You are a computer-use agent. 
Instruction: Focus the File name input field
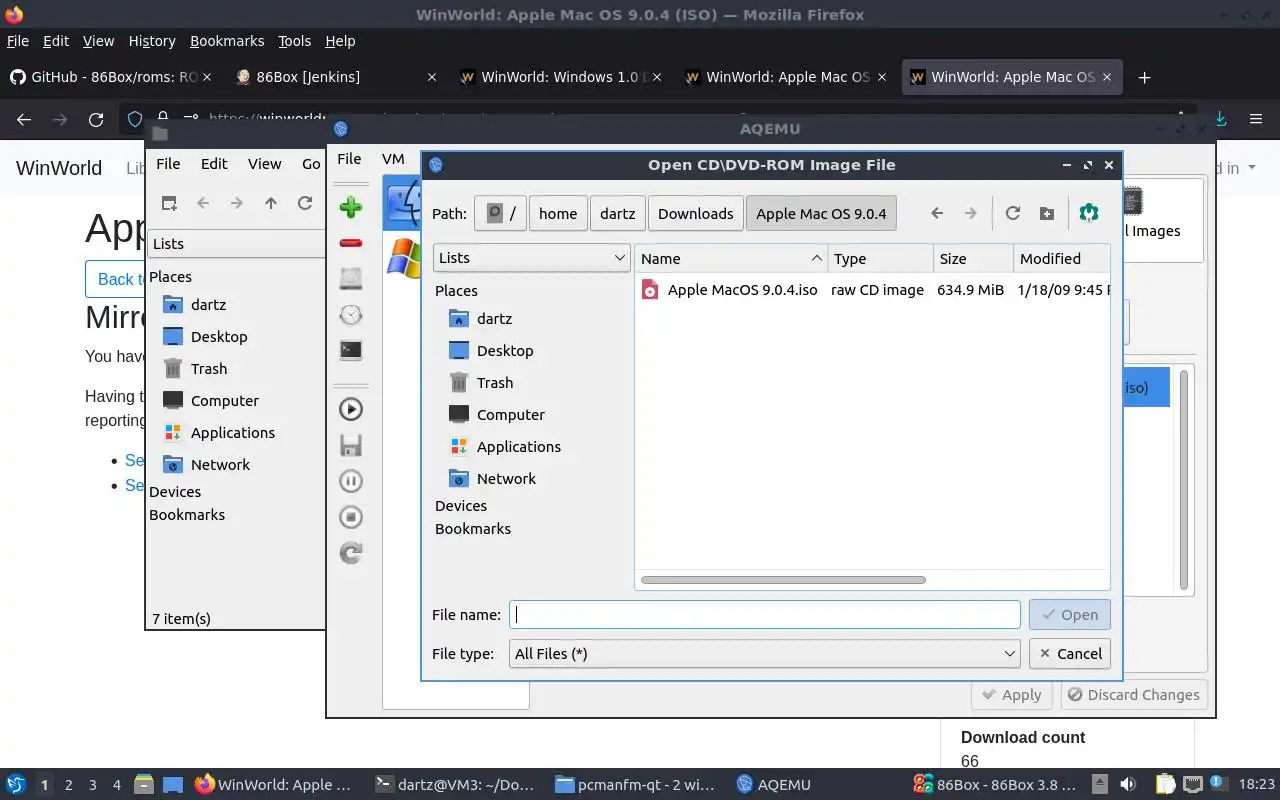(765, 615)
